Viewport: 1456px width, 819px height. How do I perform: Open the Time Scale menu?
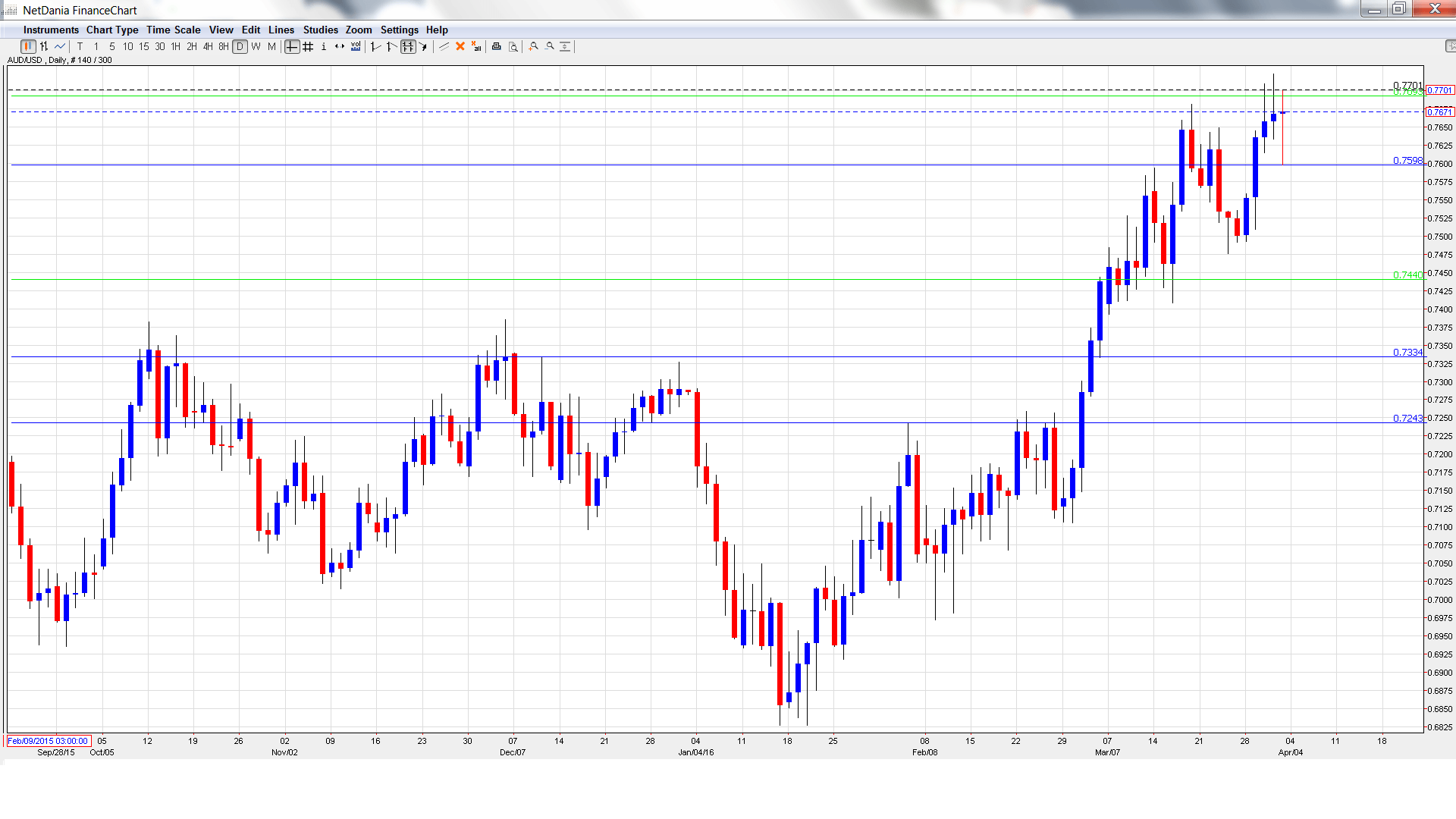click(x=173, y=30)
